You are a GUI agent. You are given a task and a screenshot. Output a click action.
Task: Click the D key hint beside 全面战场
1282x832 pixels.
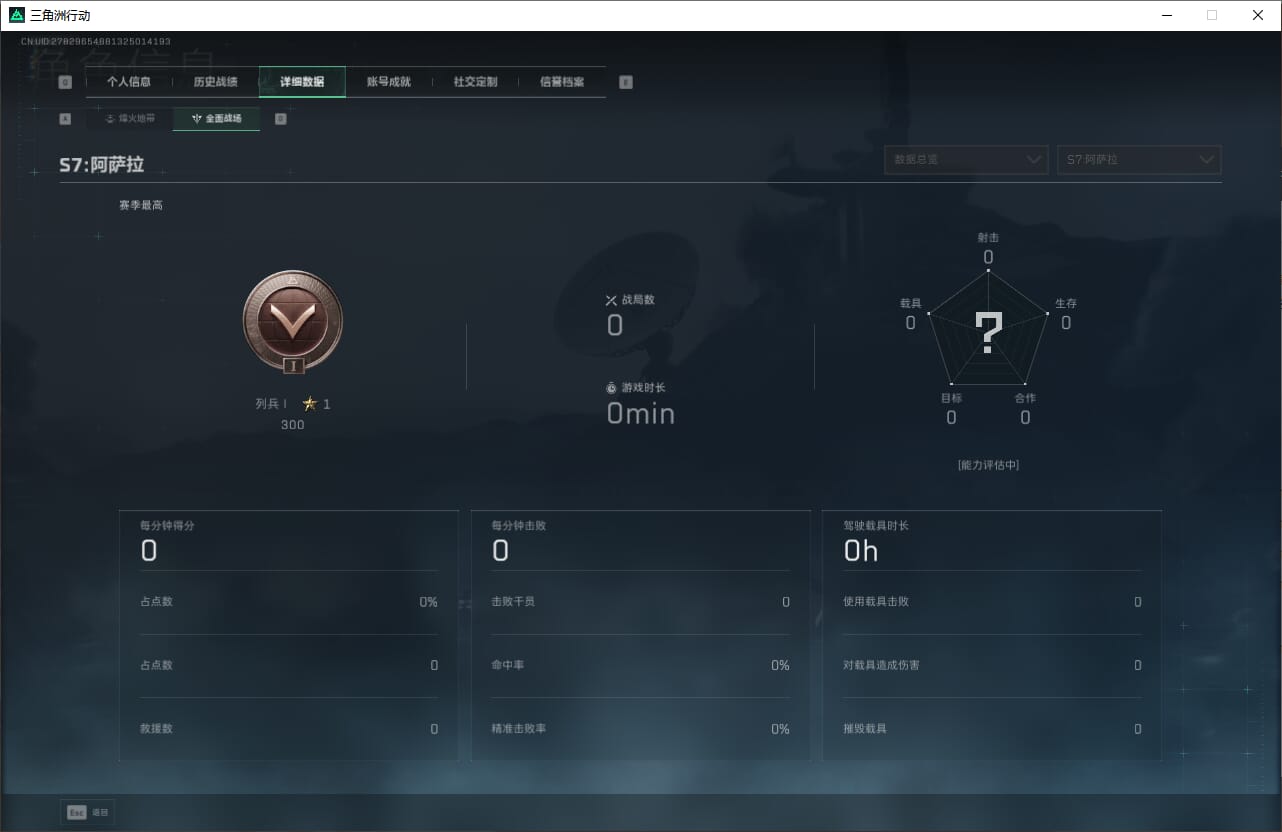[281, 119]
